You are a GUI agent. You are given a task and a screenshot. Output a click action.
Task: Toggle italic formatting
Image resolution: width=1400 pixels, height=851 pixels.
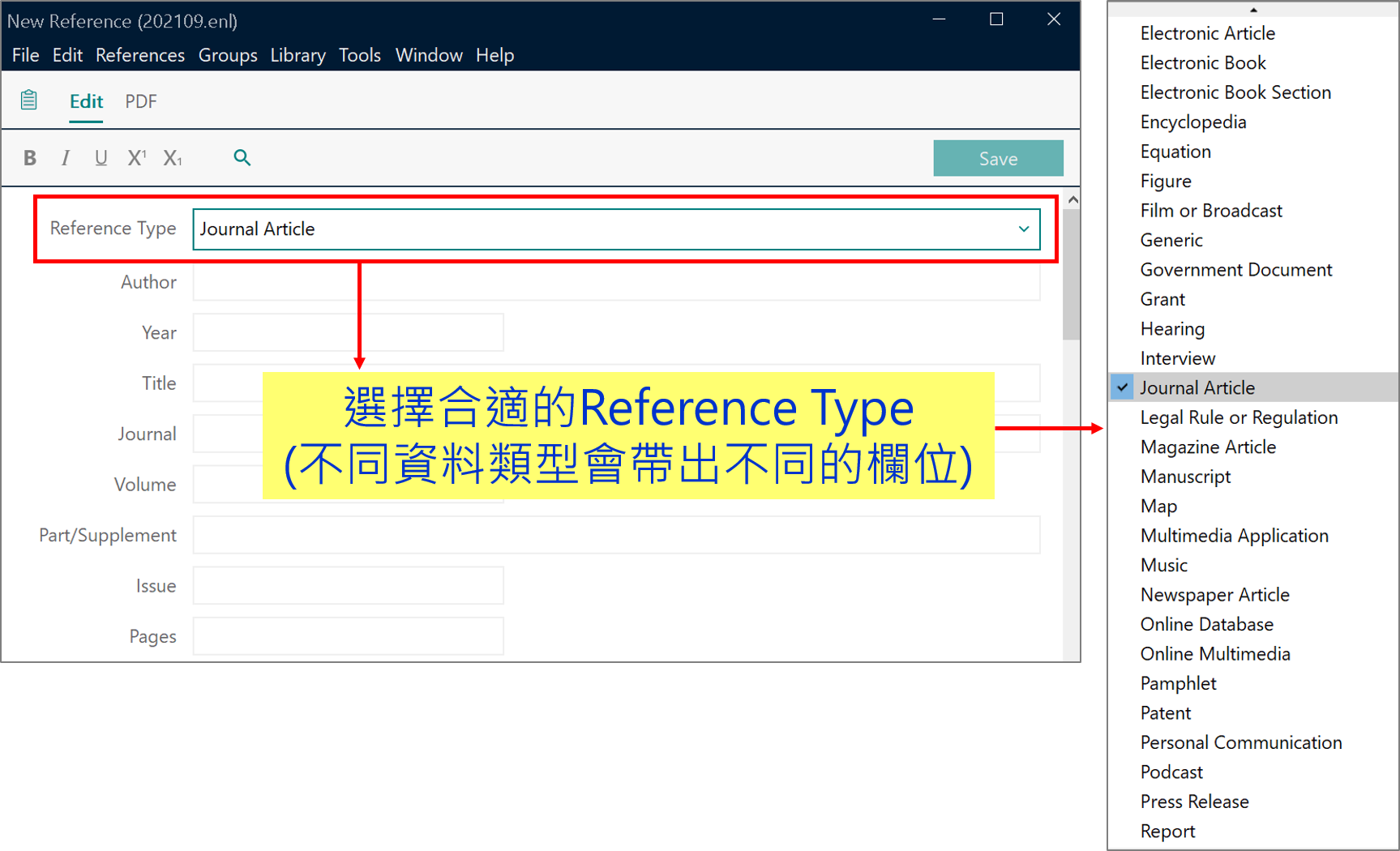(65, 158)
